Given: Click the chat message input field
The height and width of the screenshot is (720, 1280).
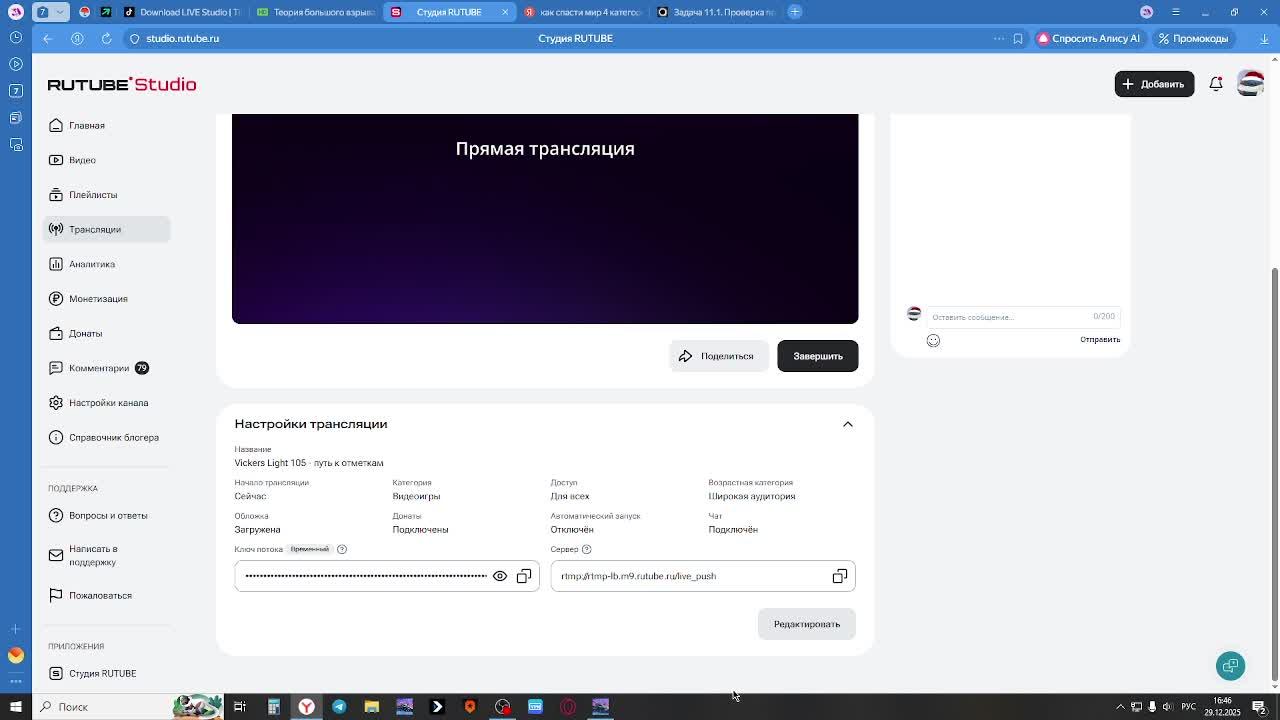Looking at the screenshot, I should coord(1022,317).
